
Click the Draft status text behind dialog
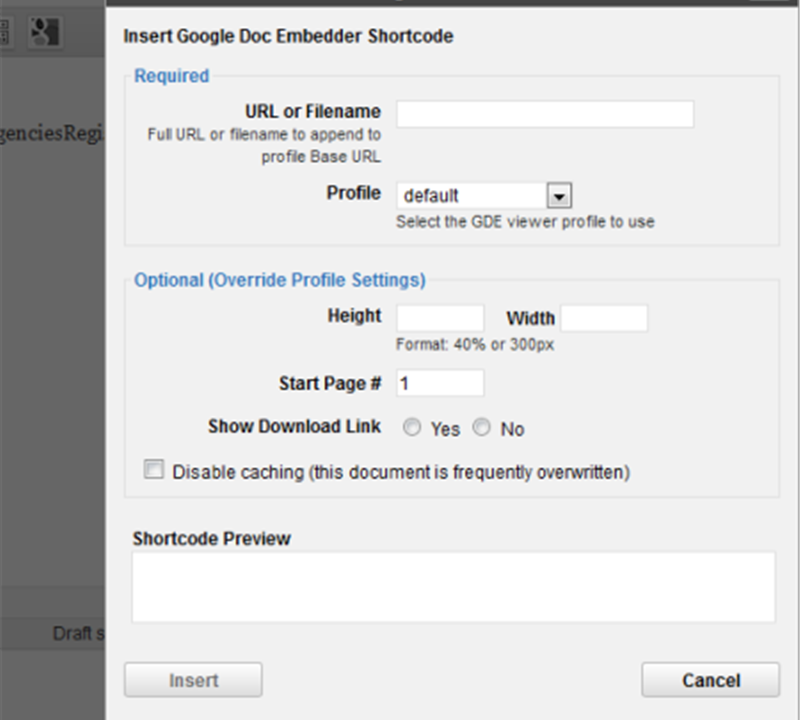point(78,633)
